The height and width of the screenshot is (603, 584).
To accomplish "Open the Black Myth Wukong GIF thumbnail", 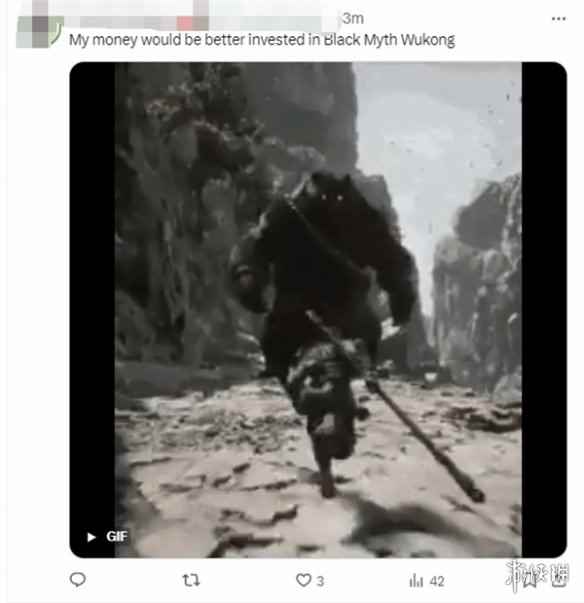I will click(x=318, y=310).
